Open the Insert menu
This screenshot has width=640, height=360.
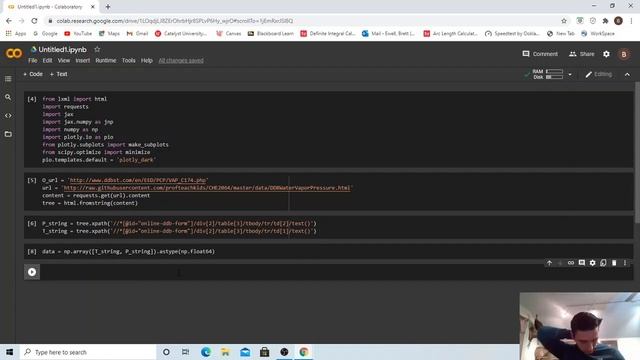(x=82, y=60)
